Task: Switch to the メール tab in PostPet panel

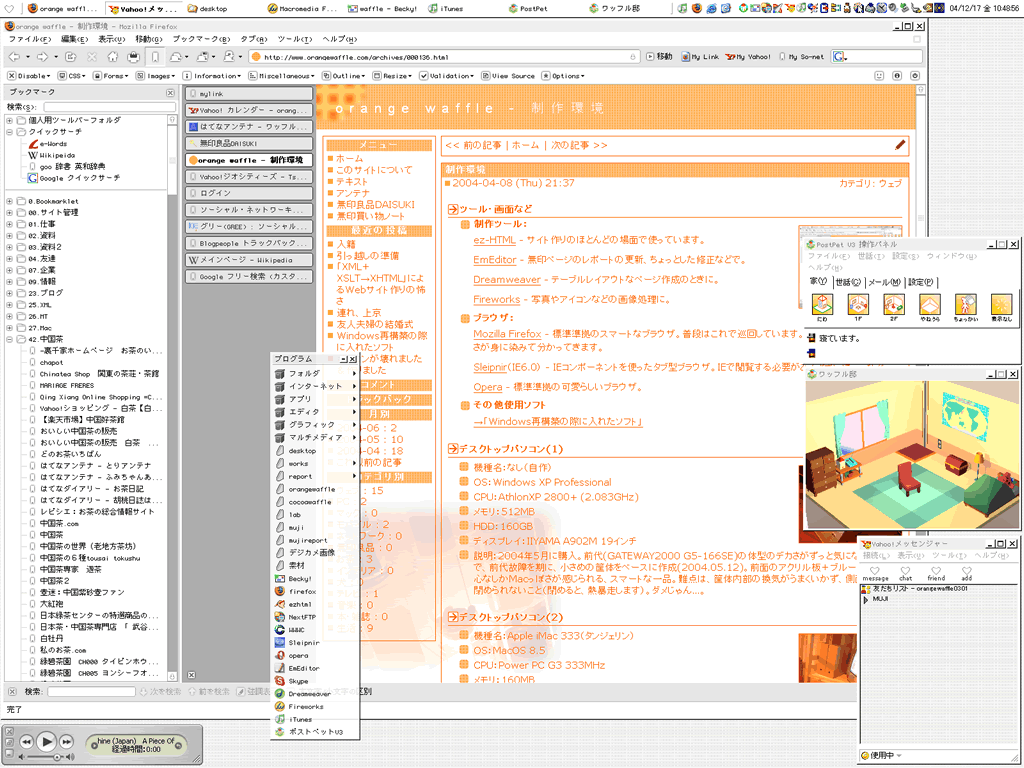Action: (883, 283)
